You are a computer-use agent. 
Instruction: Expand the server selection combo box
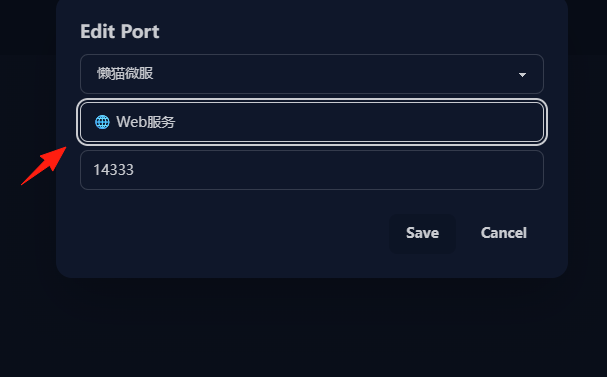point(312,74)
